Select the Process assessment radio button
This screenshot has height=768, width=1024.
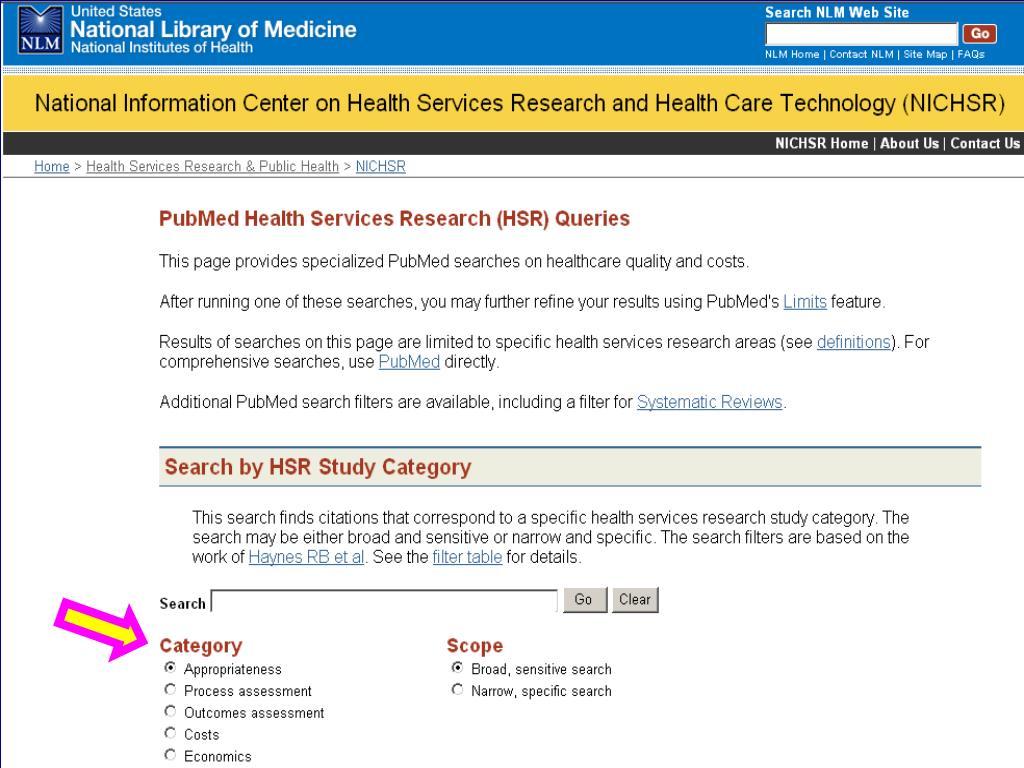170,689
